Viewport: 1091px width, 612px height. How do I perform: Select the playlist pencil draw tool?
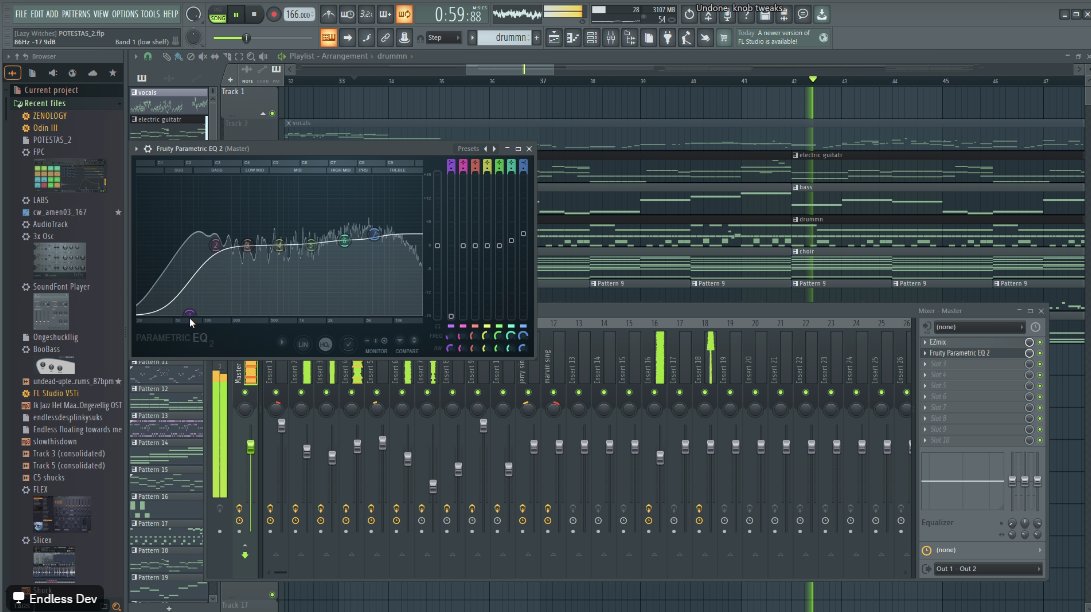tap(166, 56)
